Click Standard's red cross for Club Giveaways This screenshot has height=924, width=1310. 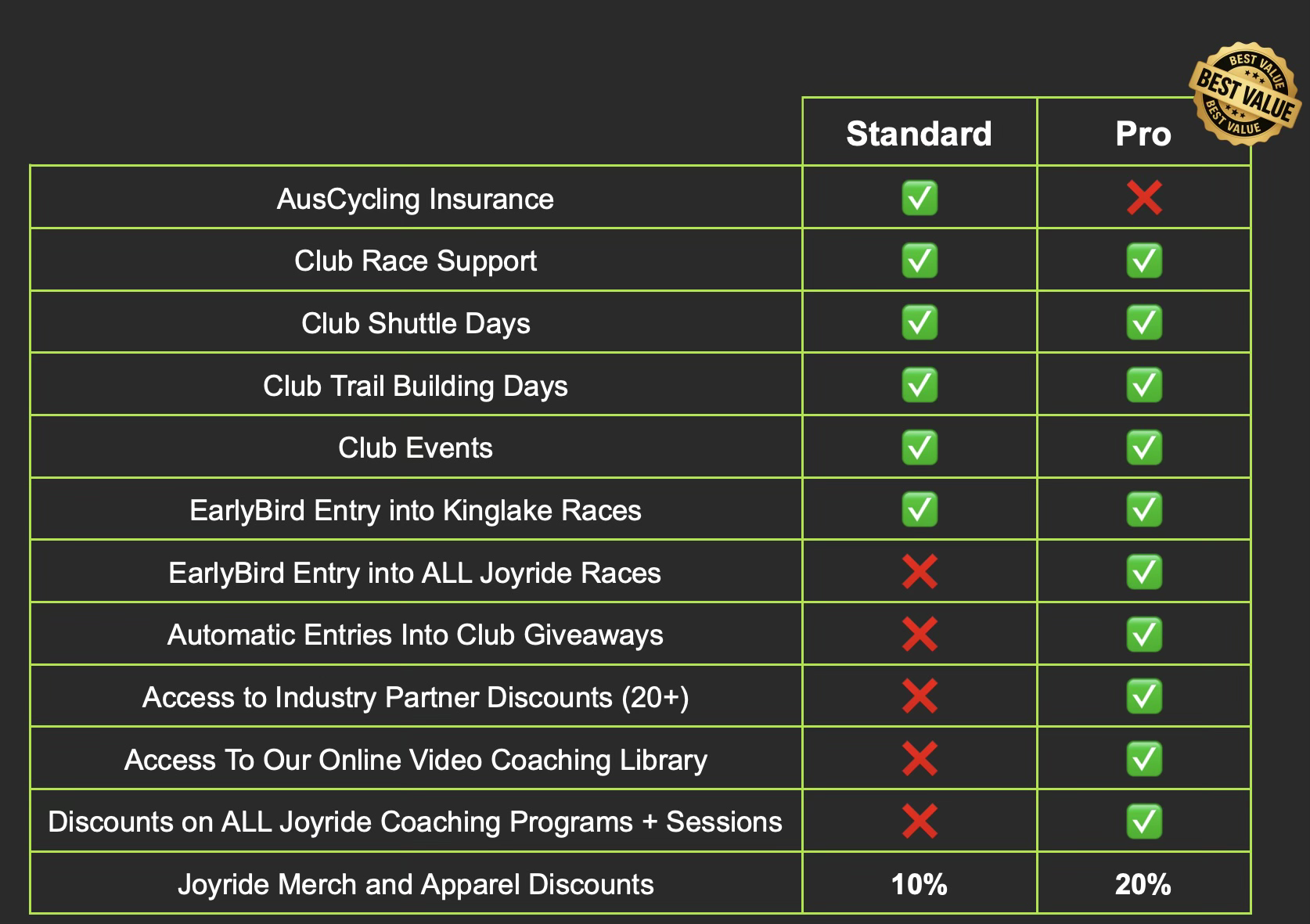click(x=920, y=635)
